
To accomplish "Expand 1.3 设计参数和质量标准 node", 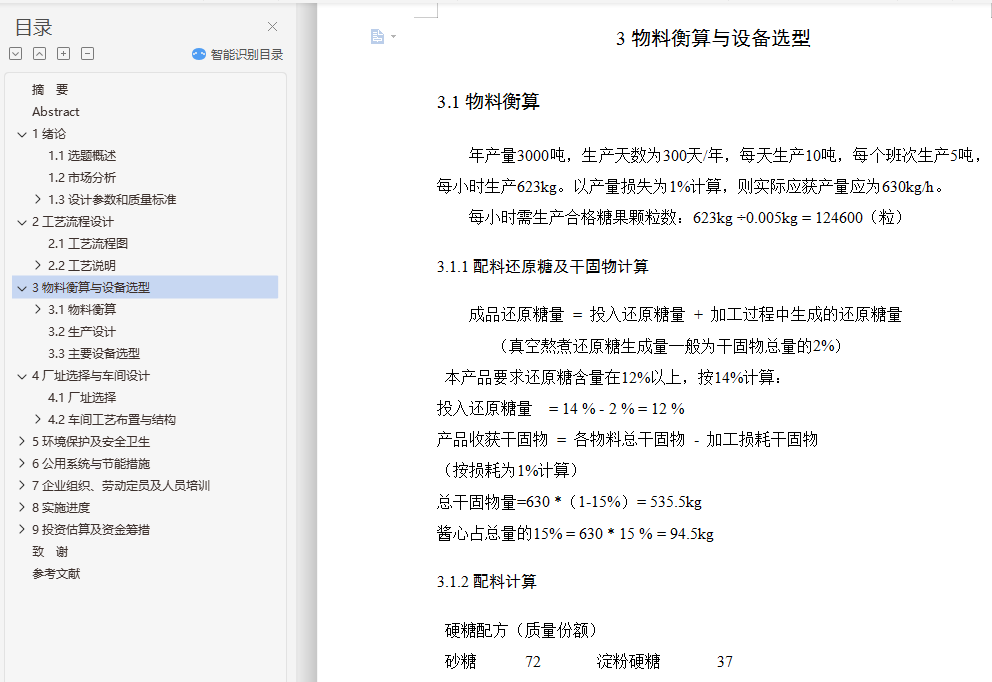I will tap(38, 199).
